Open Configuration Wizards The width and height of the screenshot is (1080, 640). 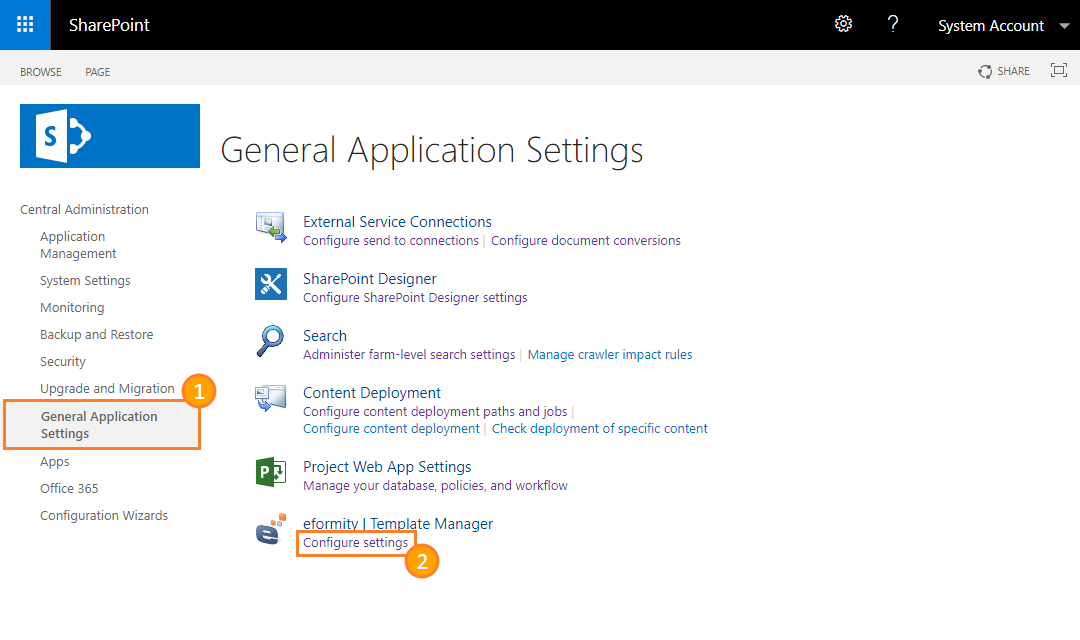103,515
